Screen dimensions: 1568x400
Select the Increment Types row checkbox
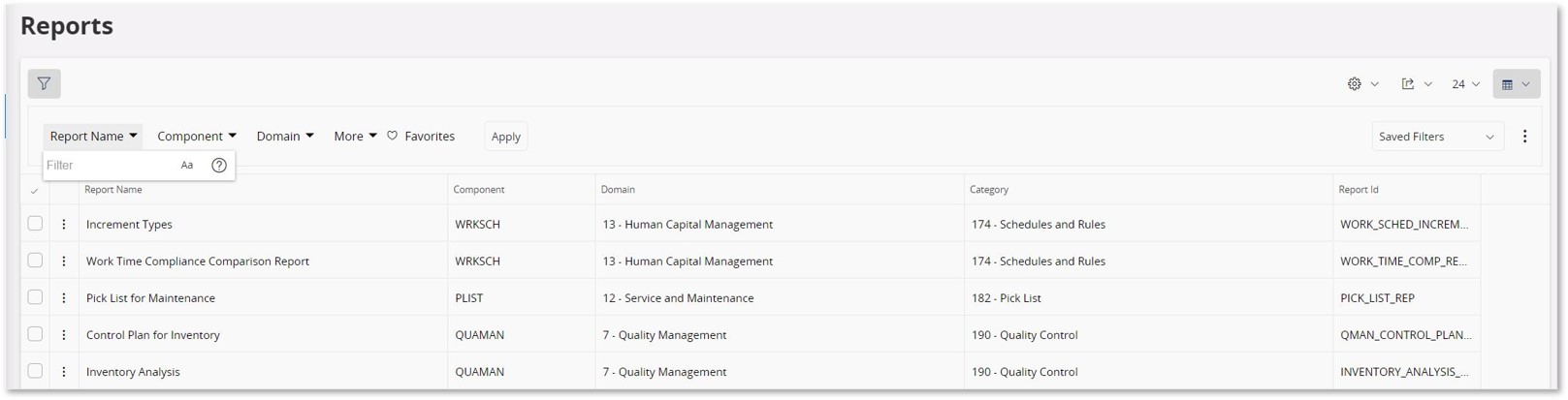pyautogui.click(x=36, y=224)
